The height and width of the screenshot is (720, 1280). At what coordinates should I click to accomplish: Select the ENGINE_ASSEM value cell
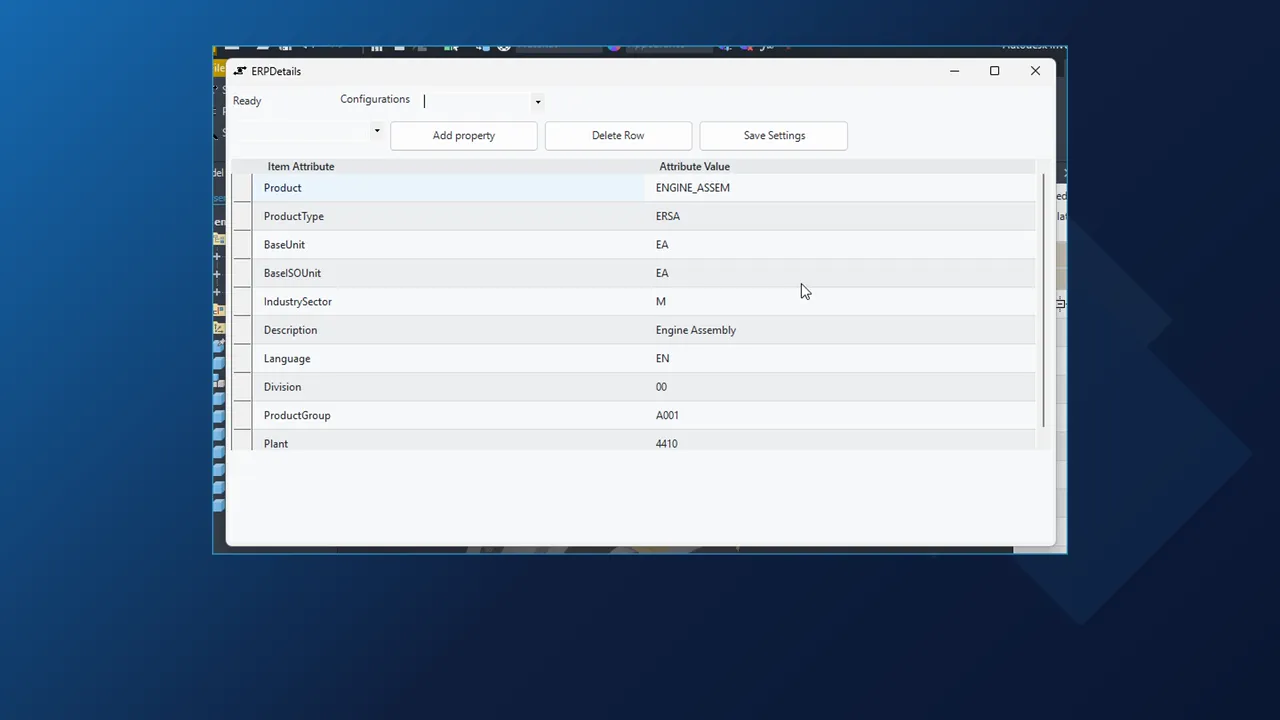(x=841, y=188)
